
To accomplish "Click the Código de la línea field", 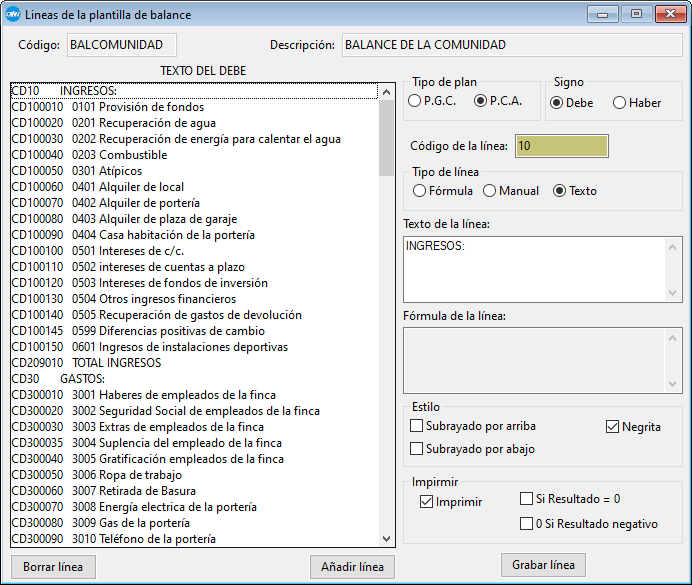I will tap(561, 146).
